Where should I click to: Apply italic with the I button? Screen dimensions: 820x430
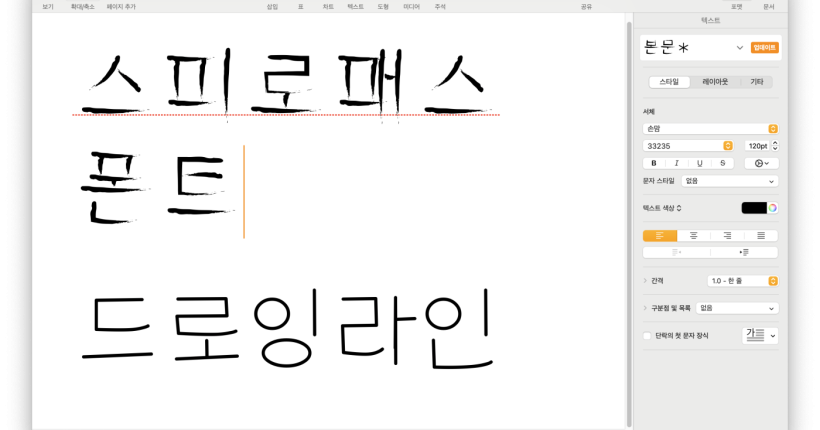tap(677, 163)
